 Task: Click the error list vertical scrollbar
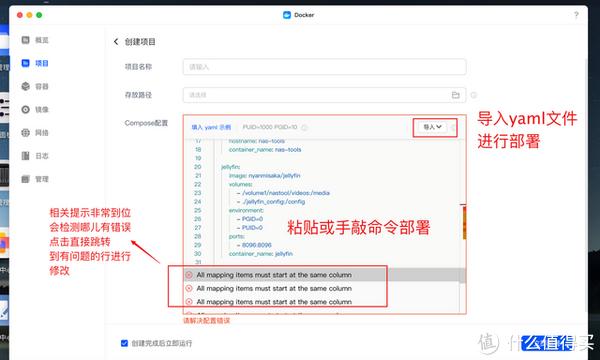coord(462,275)
